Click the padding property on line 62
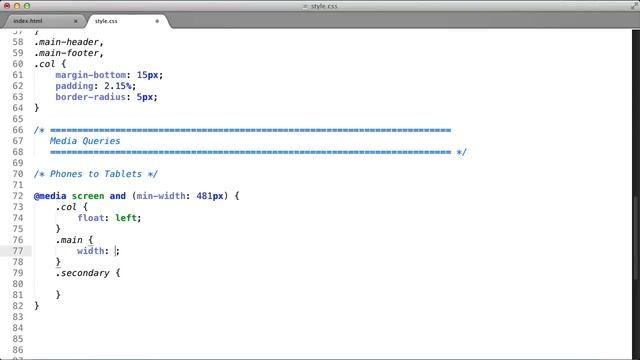 pos(74,86)
